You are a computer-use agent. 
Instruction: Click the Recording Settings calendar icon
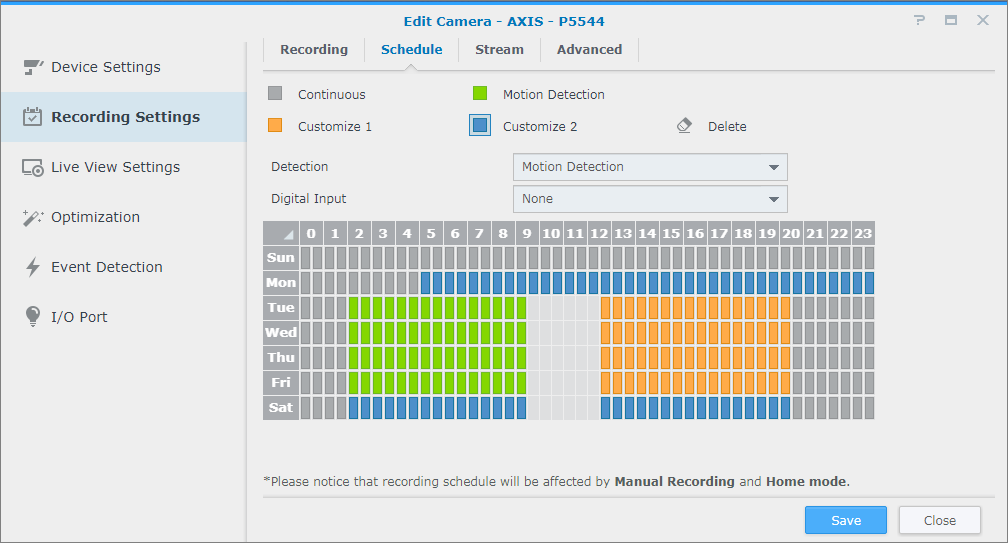coord(33,117)
